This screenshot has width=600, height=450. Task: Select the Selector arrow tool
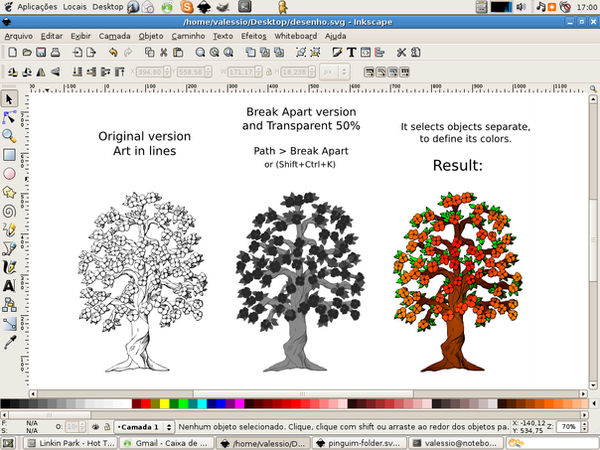click(9, 99)
